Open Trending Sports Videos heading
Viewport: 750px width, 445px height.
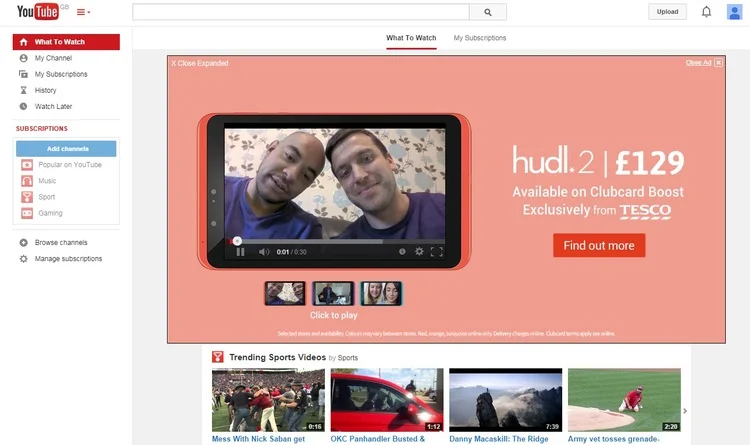[277, 357]
